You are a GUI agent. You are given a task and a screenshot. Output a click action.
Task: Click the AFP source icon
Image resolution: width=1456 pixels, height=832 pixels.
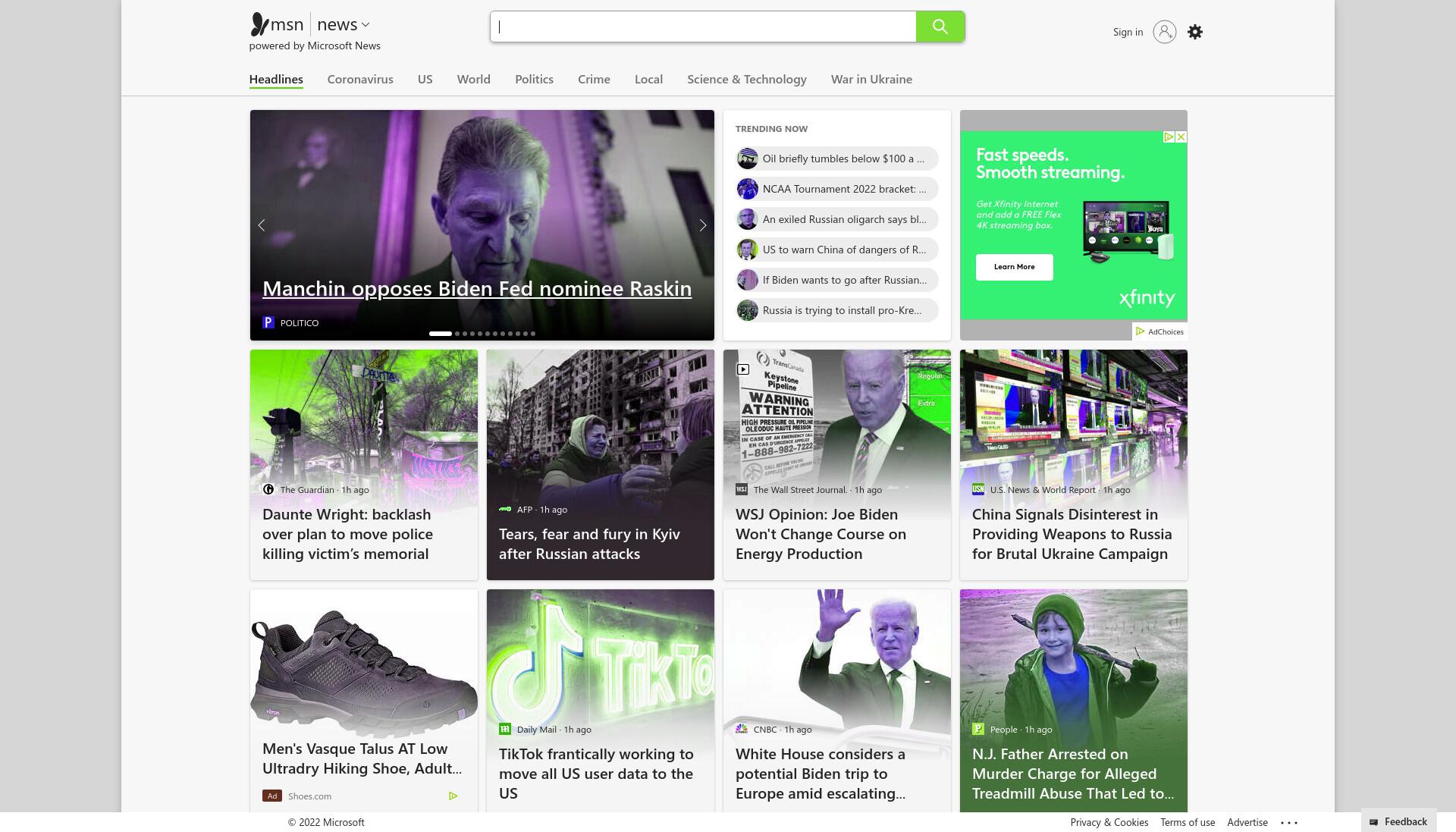click(505, 509)
